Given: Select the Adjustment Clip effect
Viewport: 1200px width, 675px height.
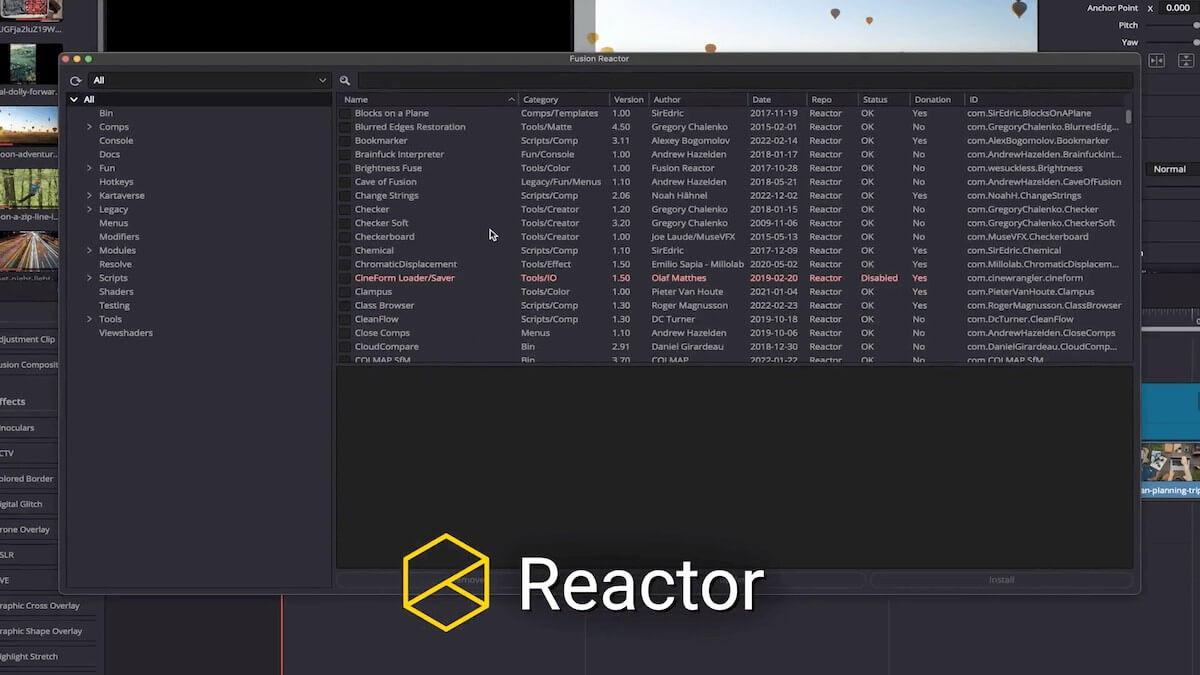Looking at the screenshot, I should click(x=30, y=339).
